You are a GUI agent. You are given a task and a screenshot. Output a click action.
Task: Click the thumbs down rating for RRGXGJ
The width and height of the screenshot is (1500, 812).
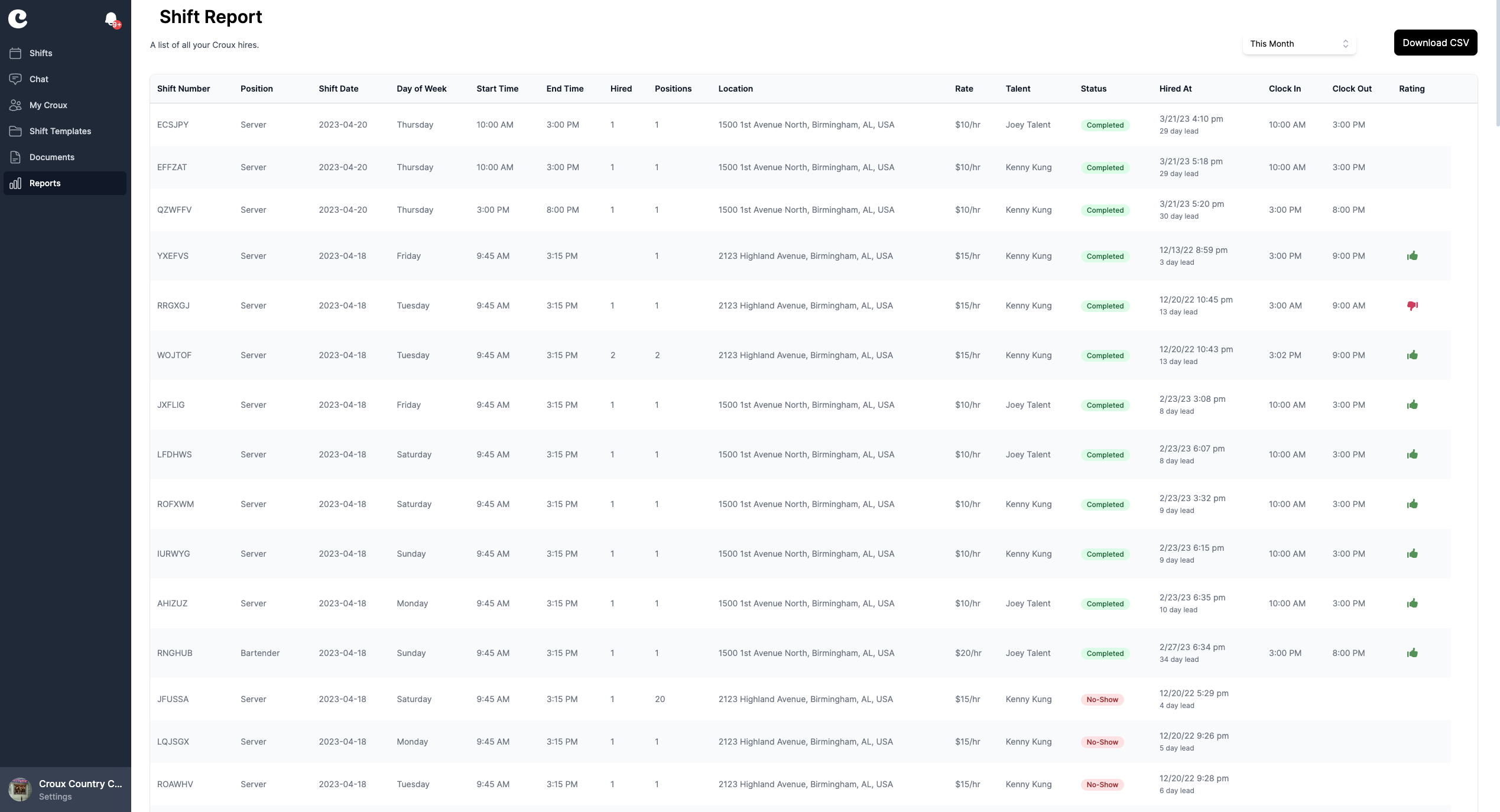tap(1412, 306)
